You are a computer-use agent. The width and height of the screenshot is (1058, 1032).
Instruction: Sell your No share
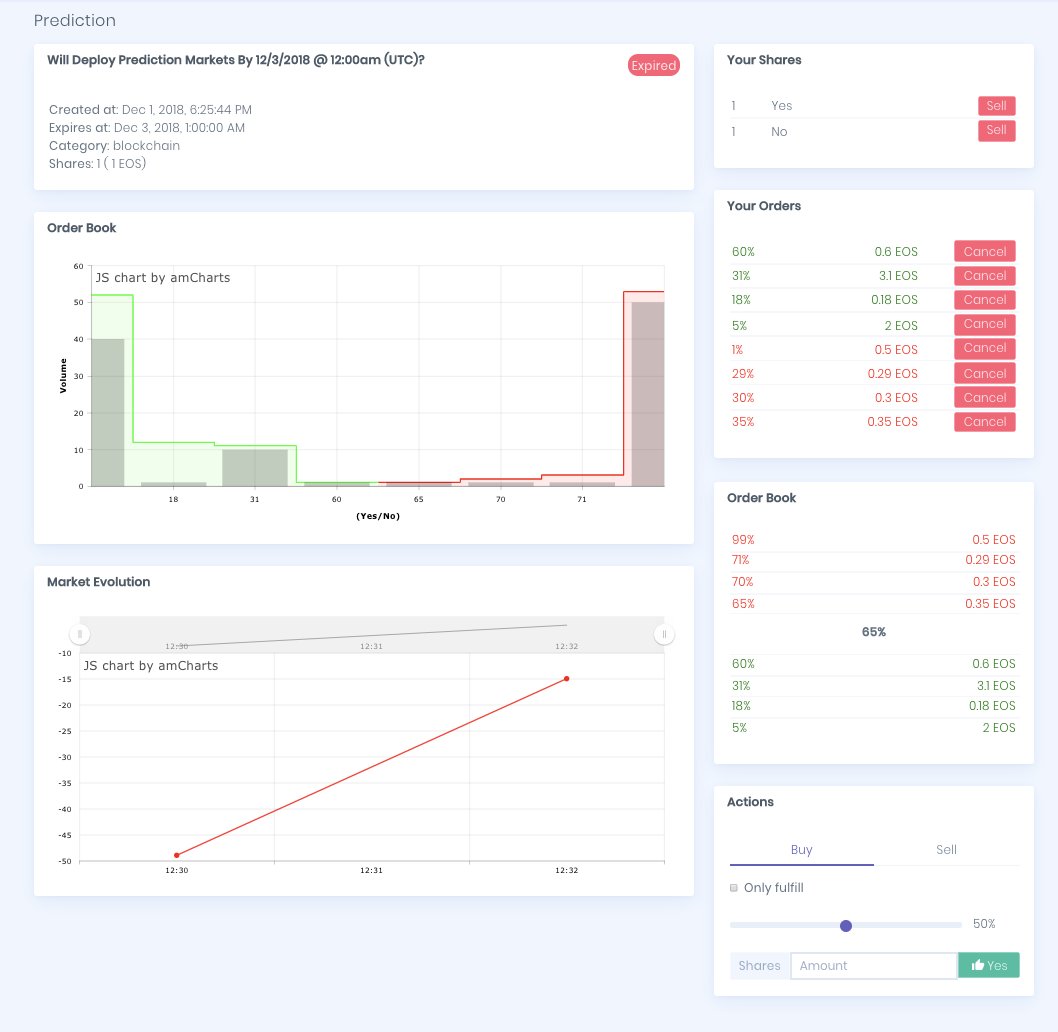[996, 130]
